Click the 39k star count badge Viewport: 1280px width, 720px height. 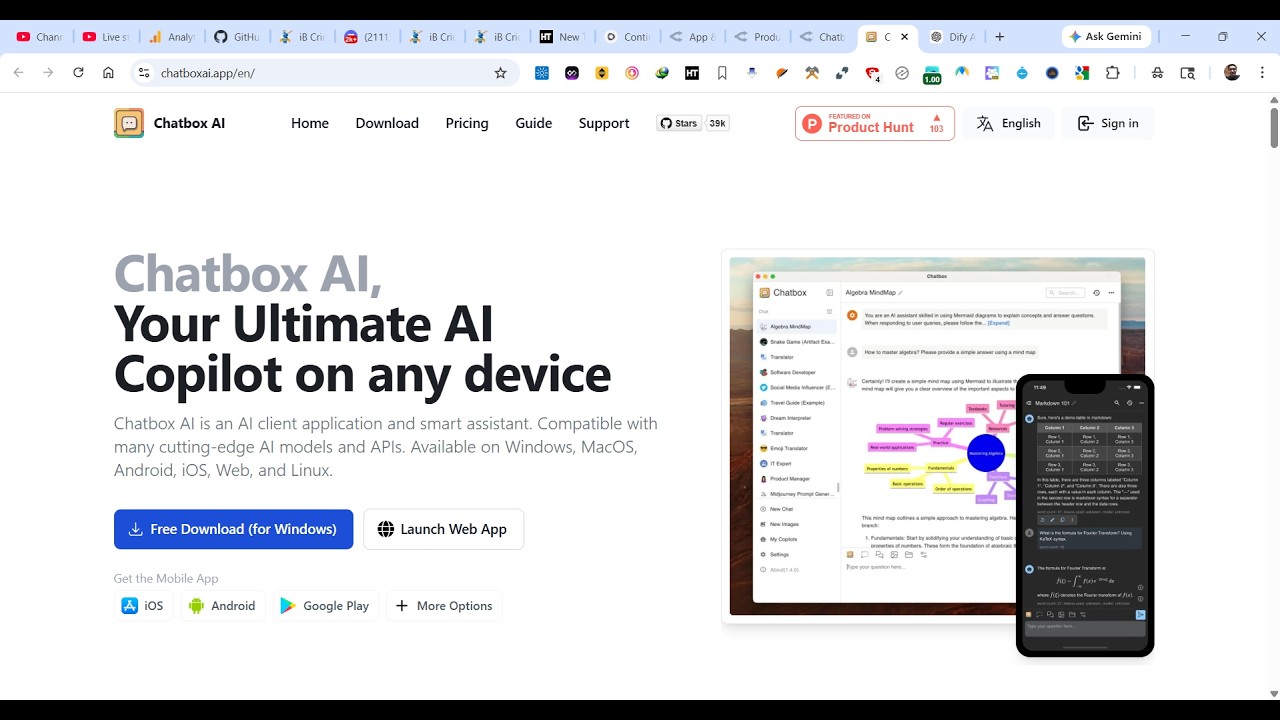[717, 123]
